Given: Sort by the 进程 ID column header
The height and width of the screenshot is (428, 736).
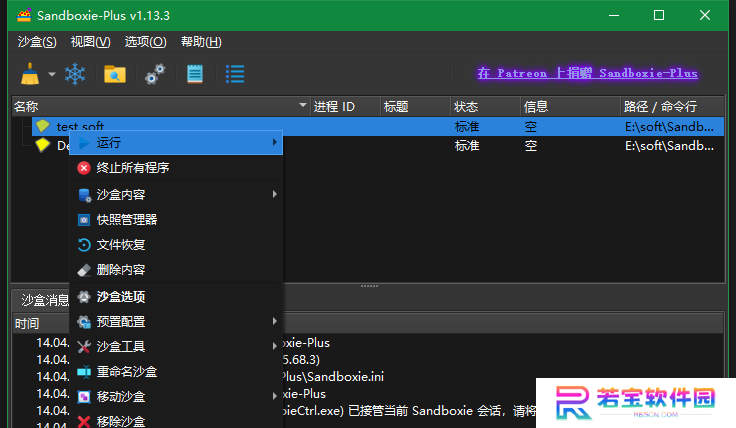Looking at the screenshot, I should click(345, 107).
